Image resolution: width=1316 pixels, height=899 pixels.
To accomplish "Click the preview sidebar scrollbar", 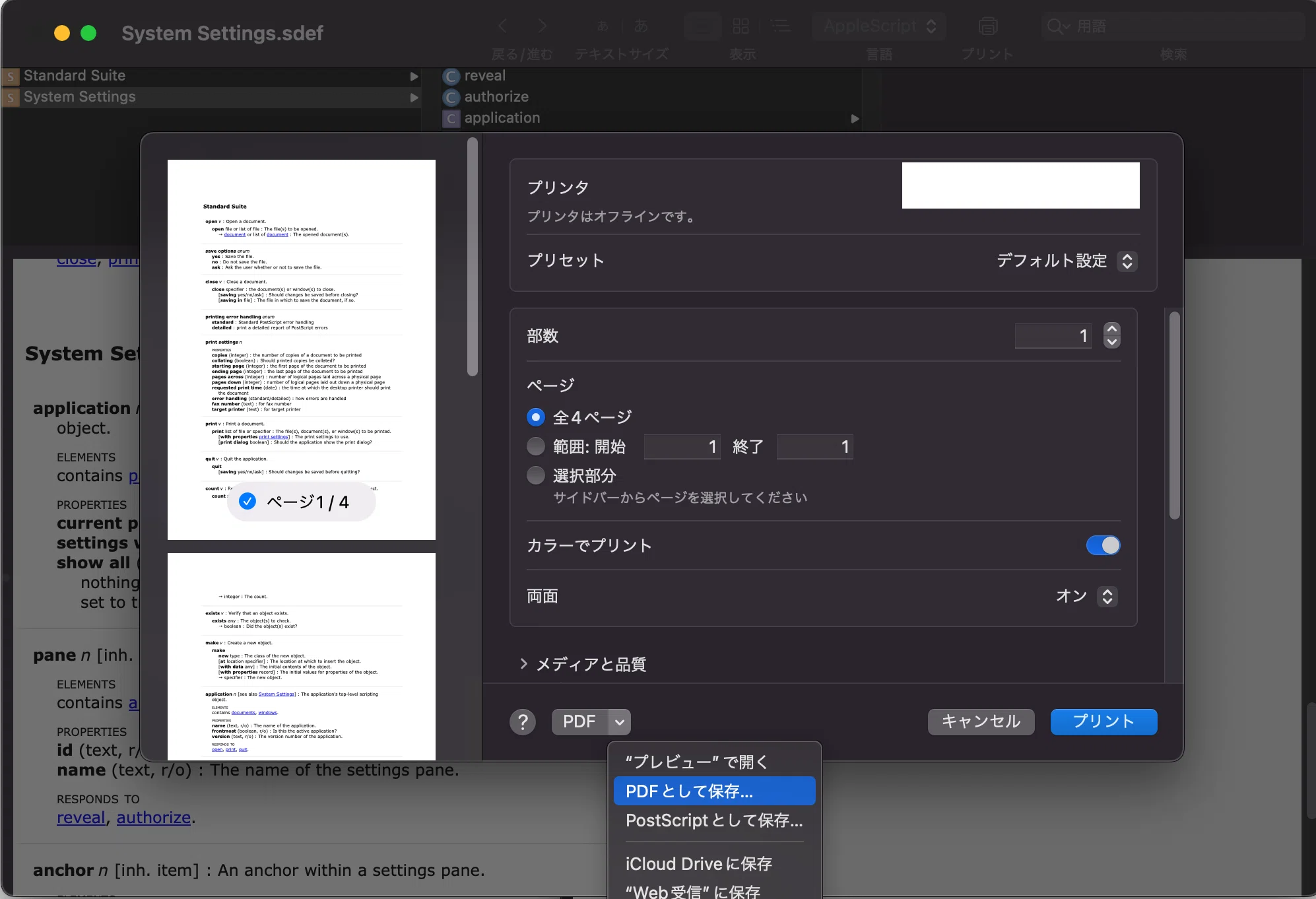I will tap(473, 257).
